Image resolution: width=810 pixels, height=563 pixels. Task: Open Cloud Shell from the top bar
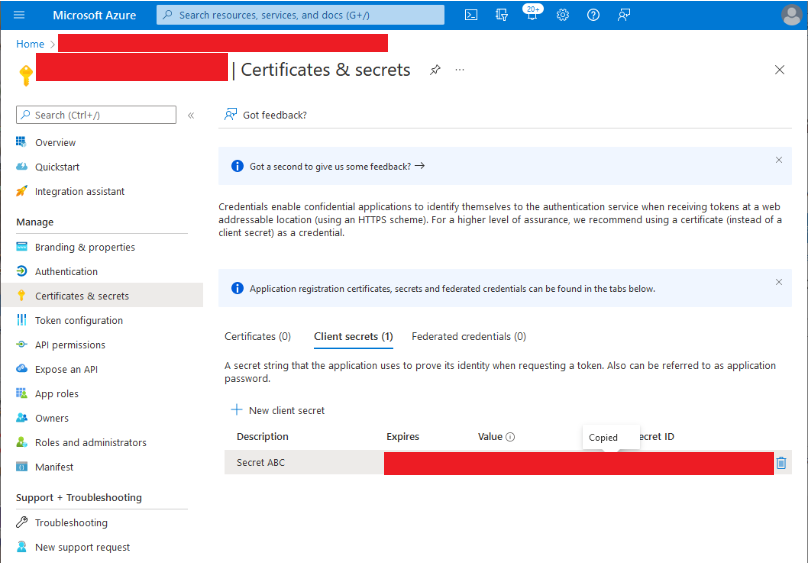click(471, 15)
